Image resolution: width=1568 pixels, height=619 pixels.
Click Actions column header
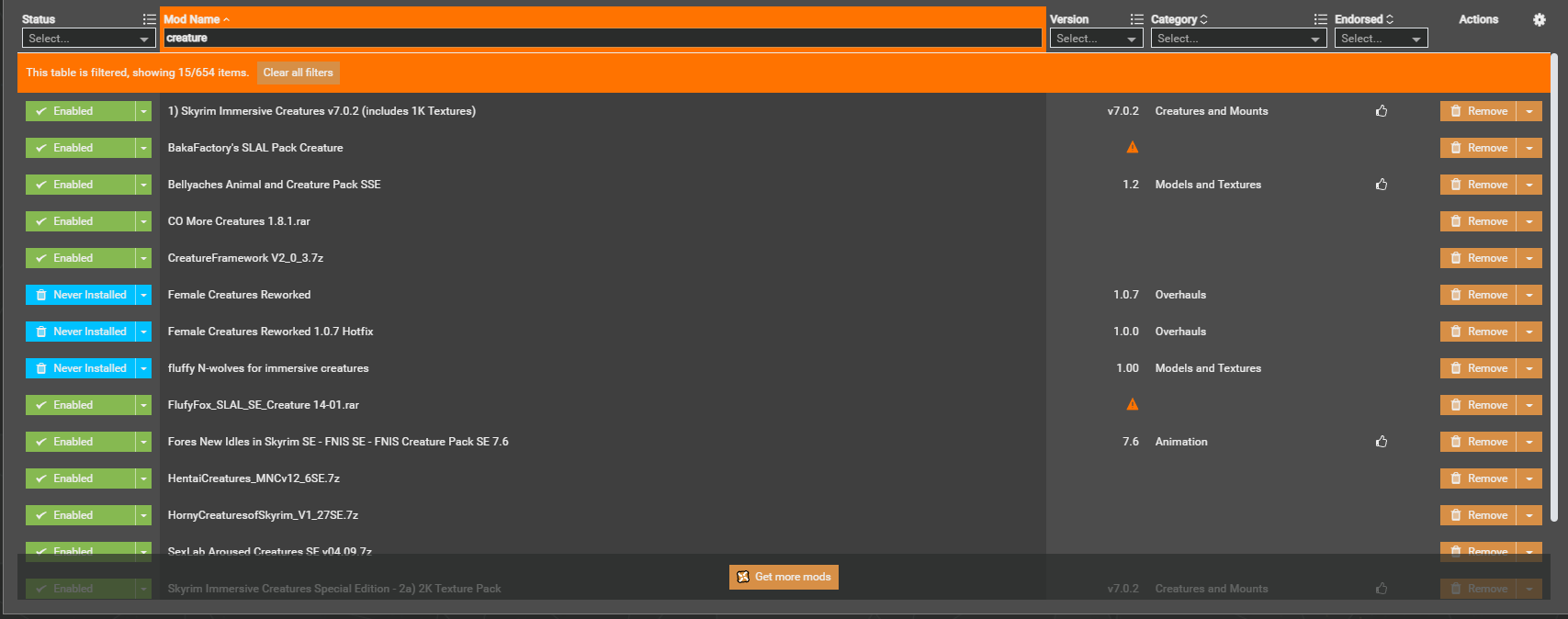1478,19
